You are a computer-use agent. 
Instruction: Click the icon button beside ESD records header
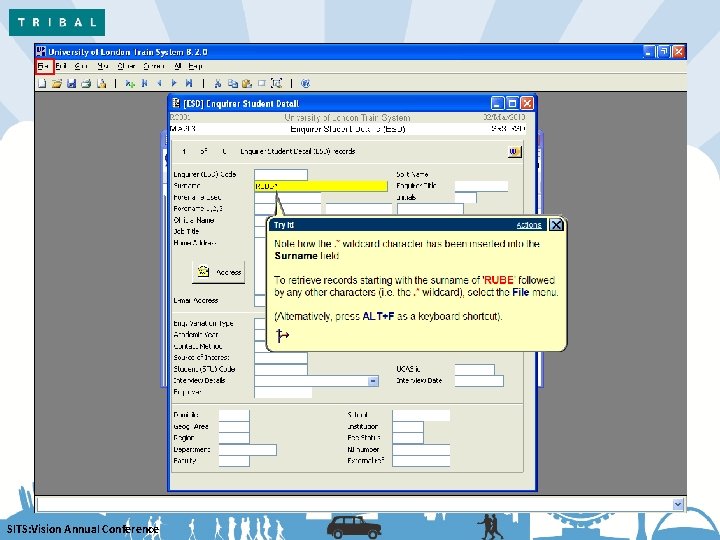click(515, 152)
